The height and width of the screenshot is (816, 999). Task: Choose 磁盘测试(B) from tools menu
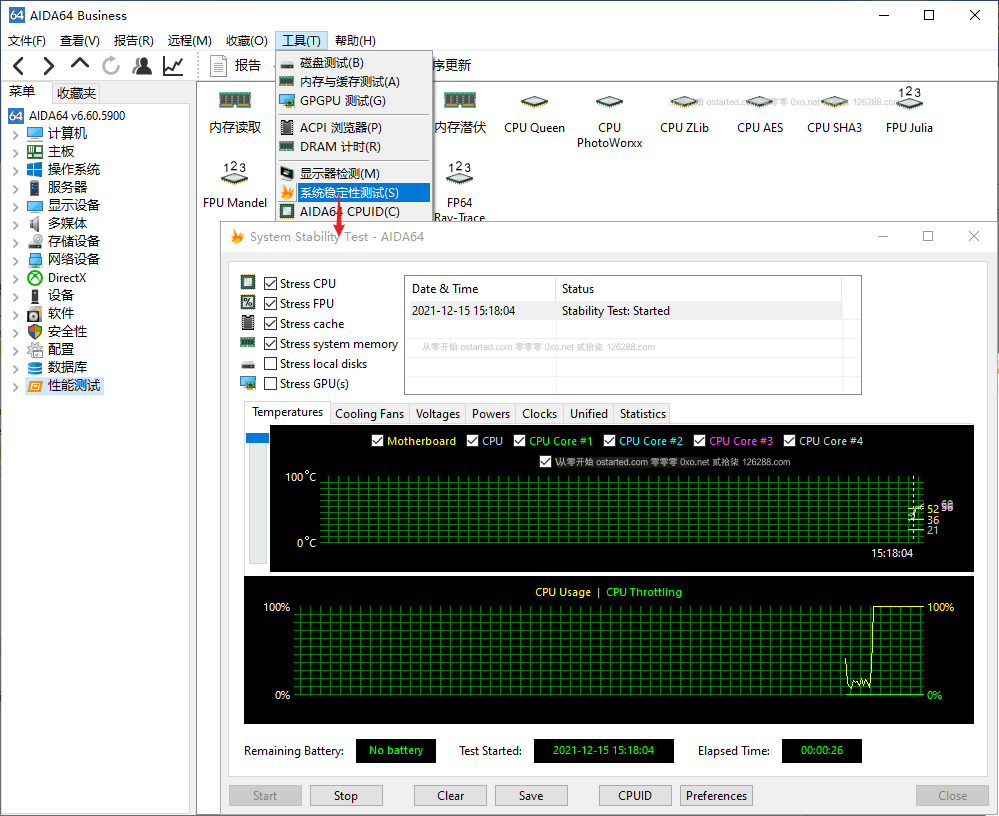(x=354, y=63)
